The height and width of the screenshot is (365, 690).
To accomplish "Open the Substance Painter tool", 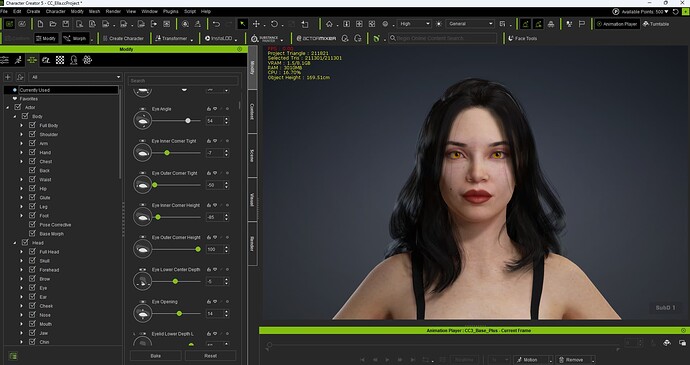I will click(x=264, y=38).
